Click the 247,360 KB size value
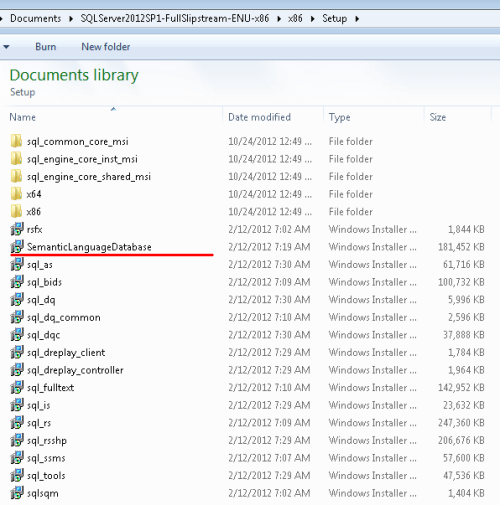This screenshot has height=505, width=500. click(x=461, y=423)
